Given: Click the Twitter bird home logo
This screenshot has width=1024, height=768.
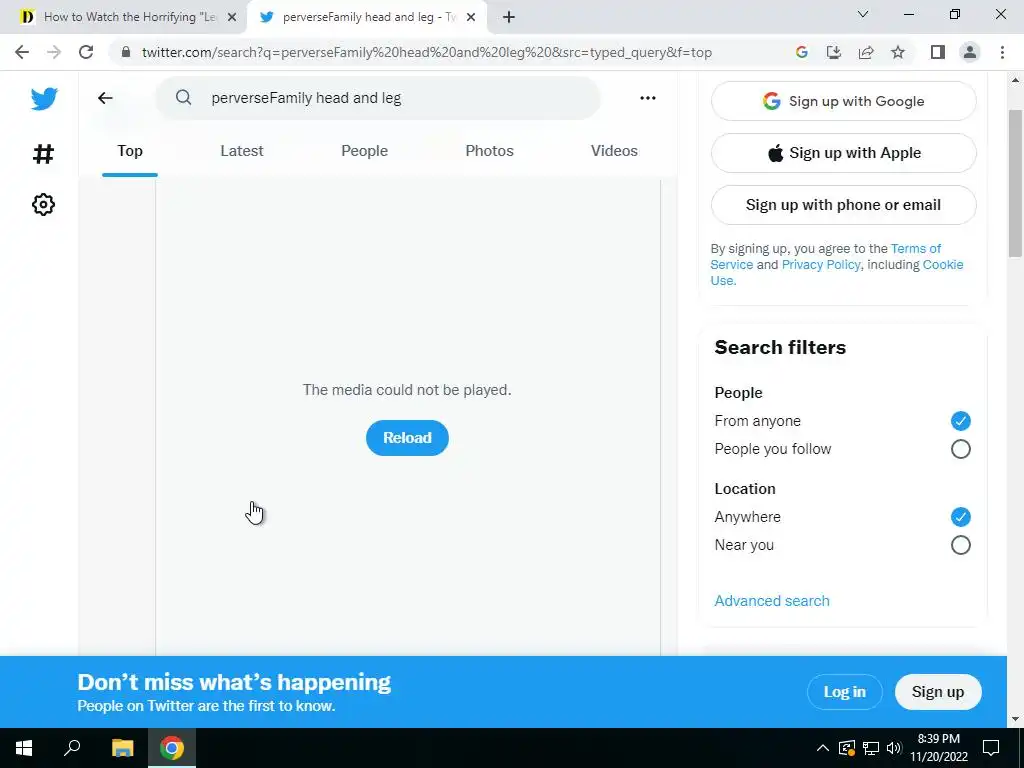Looking at the screenshot, I should [44, 99].
